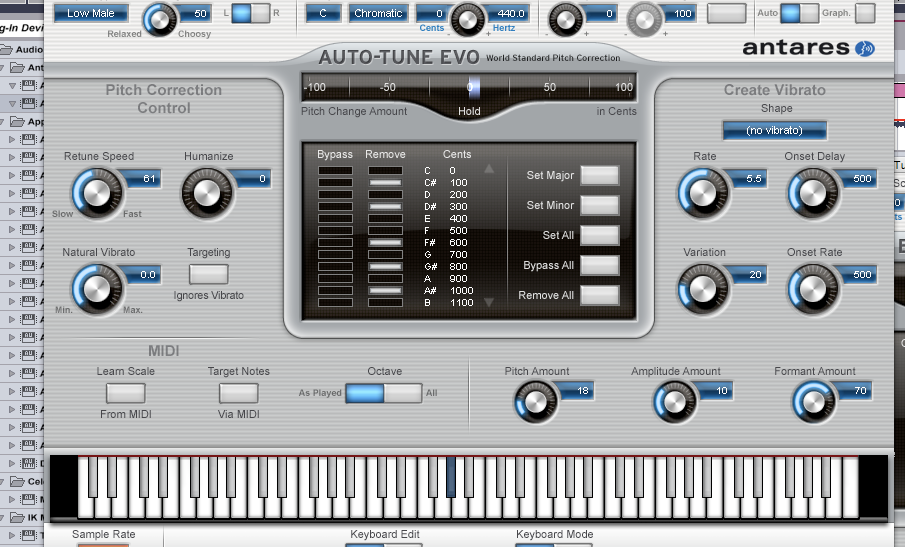The image size is (905, 547).
Task: Click the scale list scroll-up arrow
Action: click(489, 169)
